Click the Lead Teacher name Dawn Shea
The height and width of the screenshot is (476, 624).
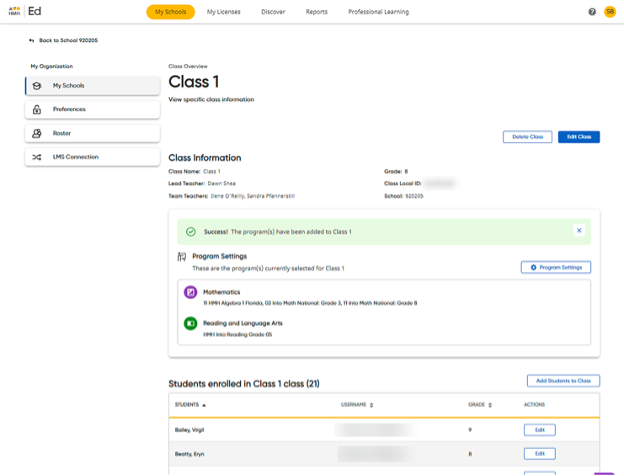[x=222, y=184]
